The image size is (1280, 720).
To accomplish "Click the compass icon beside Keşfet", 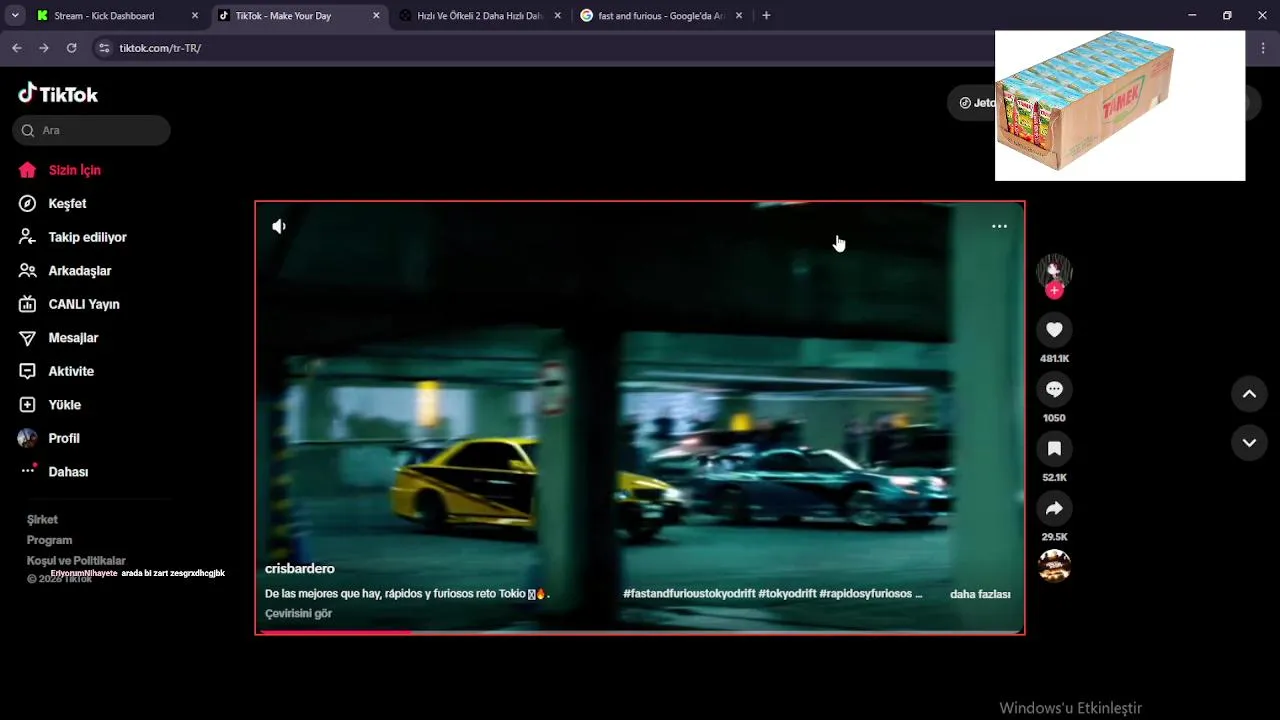I will click(28, 203).
